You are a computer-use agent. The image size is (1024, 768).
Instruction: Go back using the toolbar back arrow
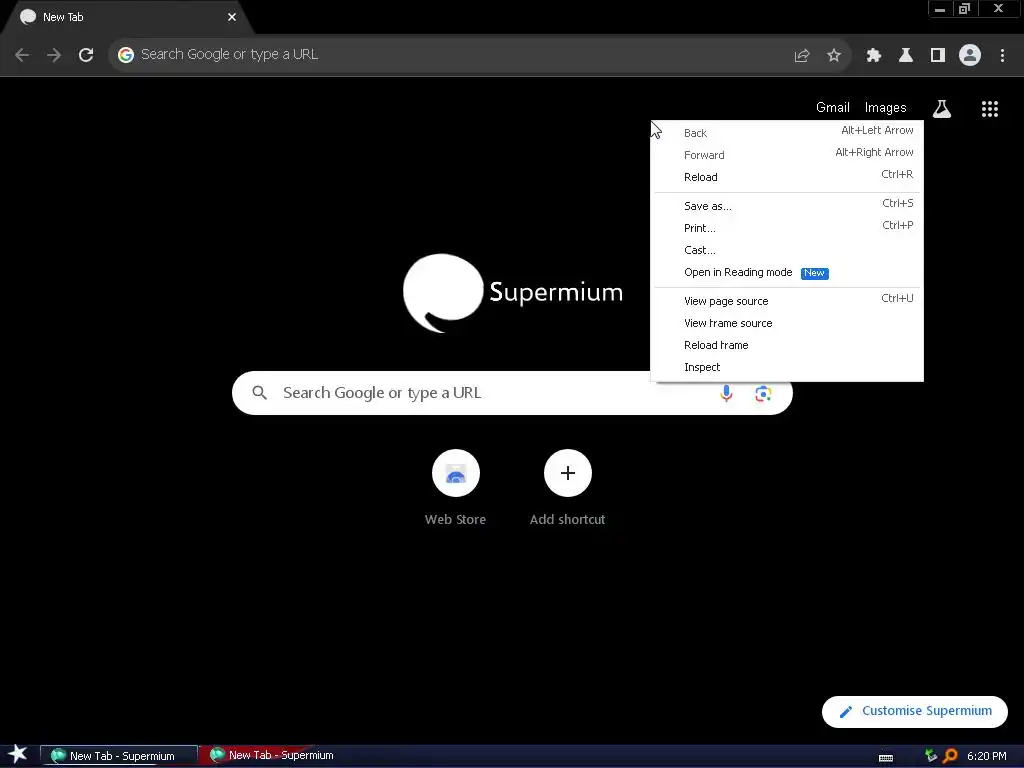coord(22,55)
